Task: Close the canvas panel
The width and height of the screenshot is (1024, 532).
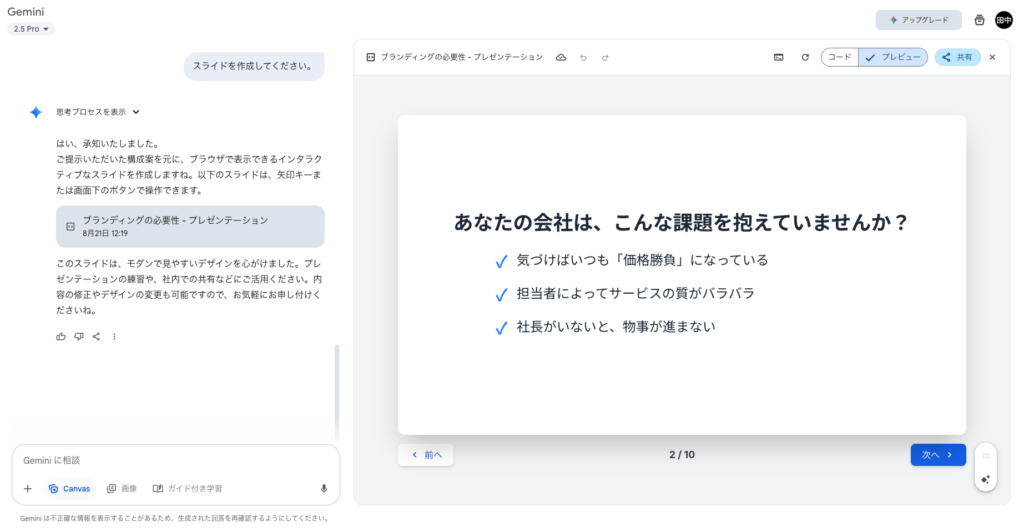Action: [992, 57]
